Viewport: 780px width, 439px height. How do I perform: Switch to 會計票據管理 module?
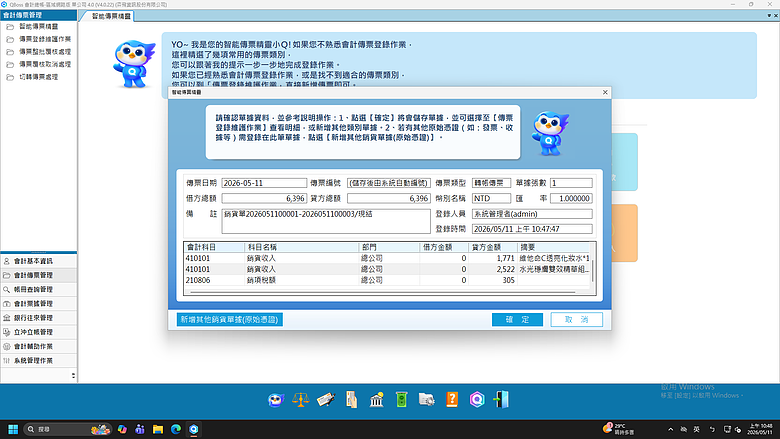[x=39, y=304]
